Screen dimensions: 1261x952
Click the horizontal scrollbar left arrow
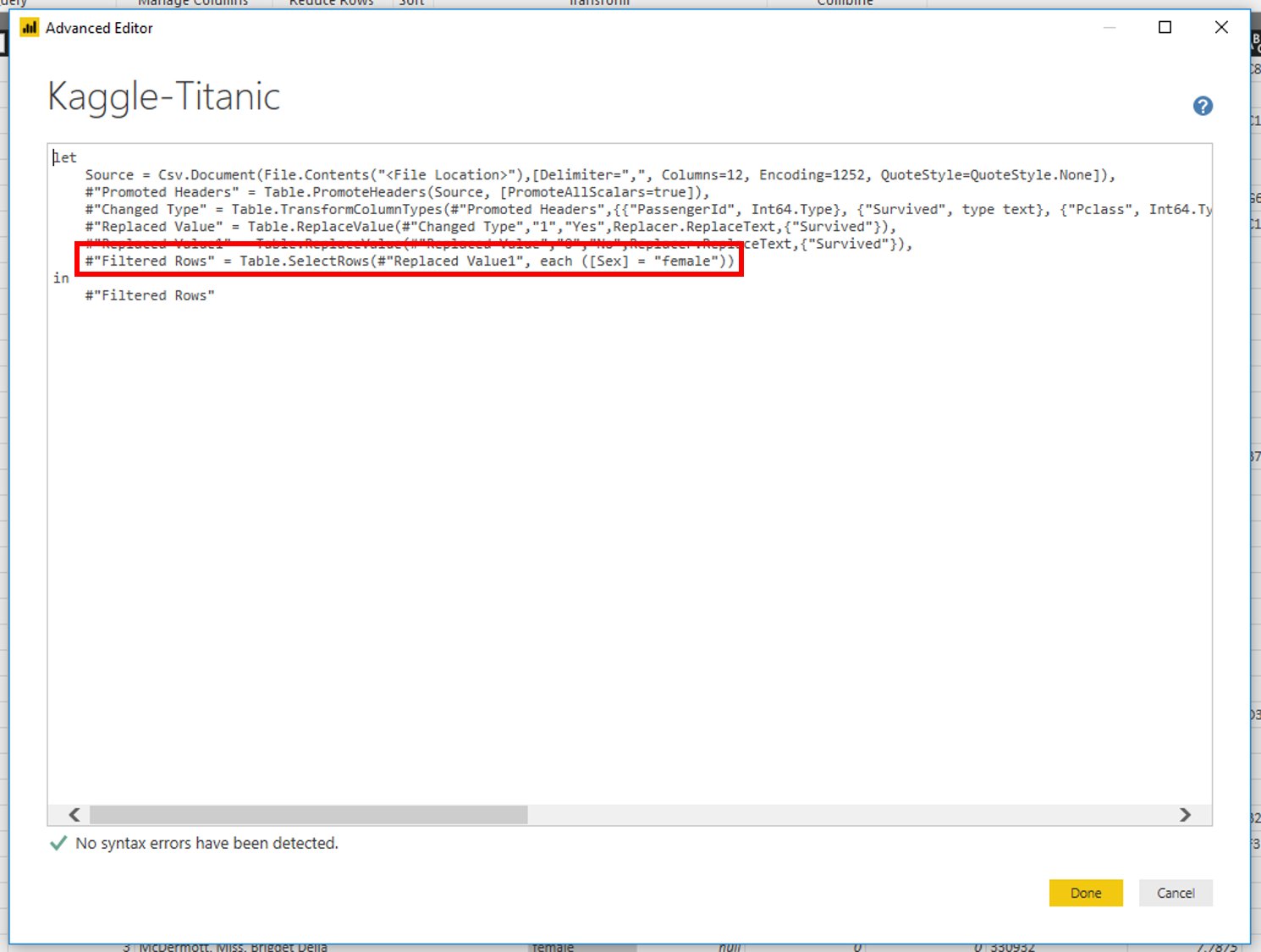pyautogui.click(x=74, y=814)
